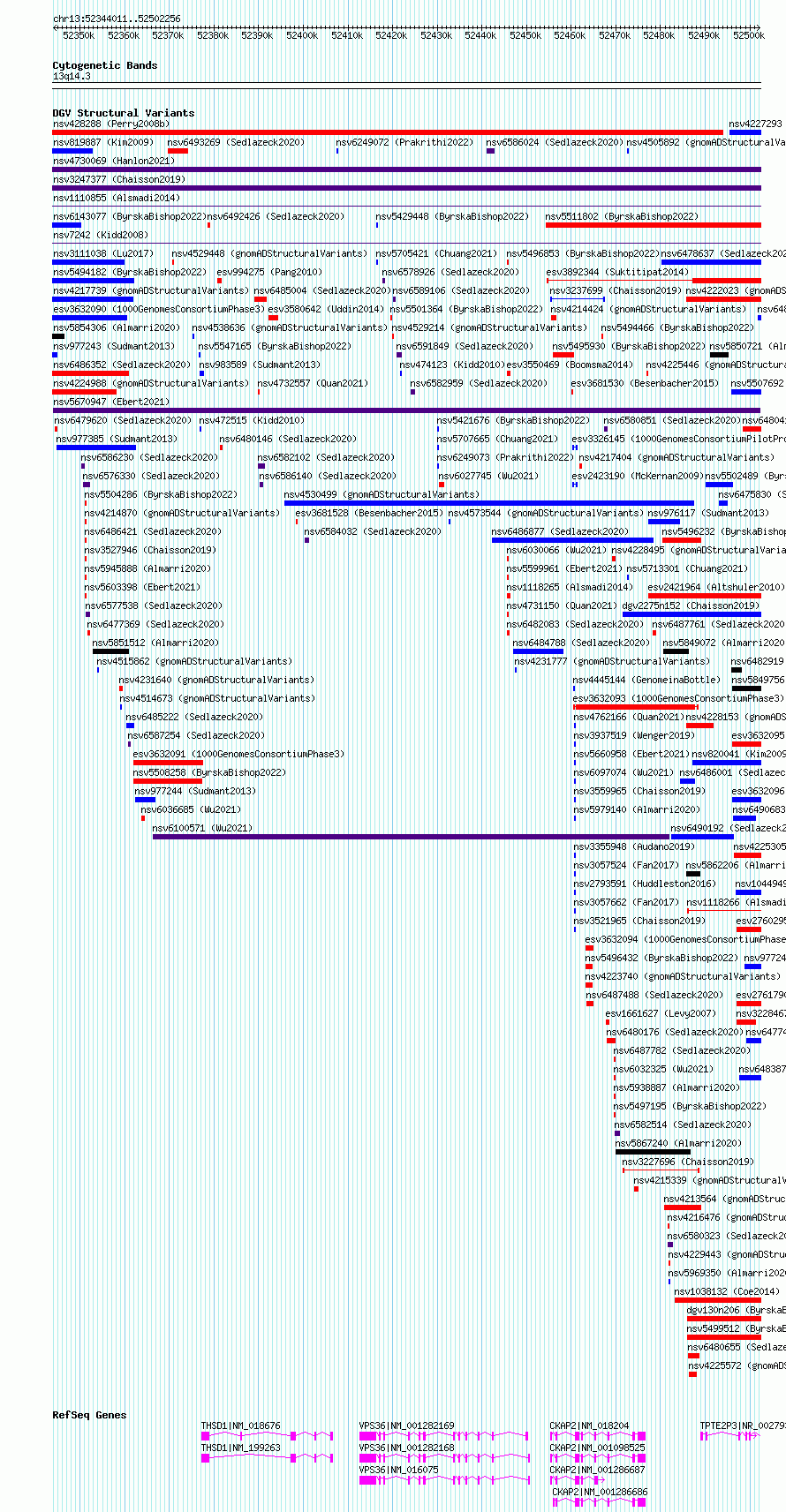The width and height of the screenshot is (786, 1512).
Task: Open variant nsv428288 (Perry2008b)
Action: click(x=111, y=124)
